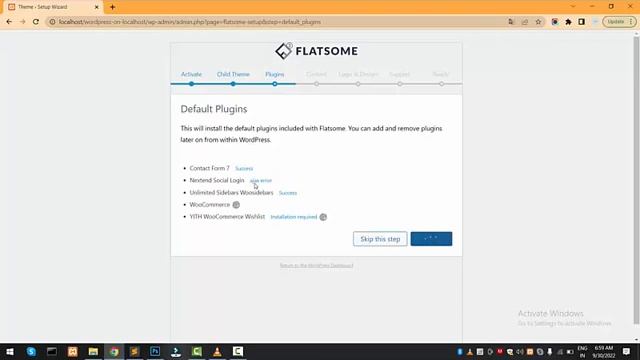The height and width of the screenshot is (360, 640).
Task: Click the blue loading Continue button
Action: click(431, 239)
